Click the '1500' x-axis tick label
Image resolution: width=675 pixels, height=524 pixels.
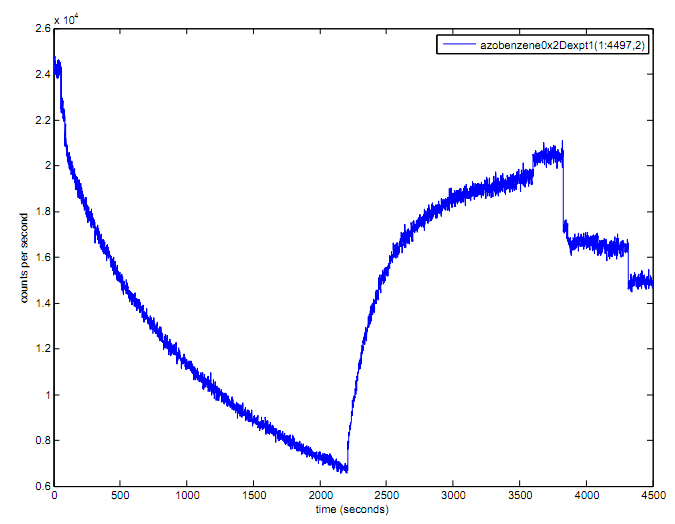253,495
